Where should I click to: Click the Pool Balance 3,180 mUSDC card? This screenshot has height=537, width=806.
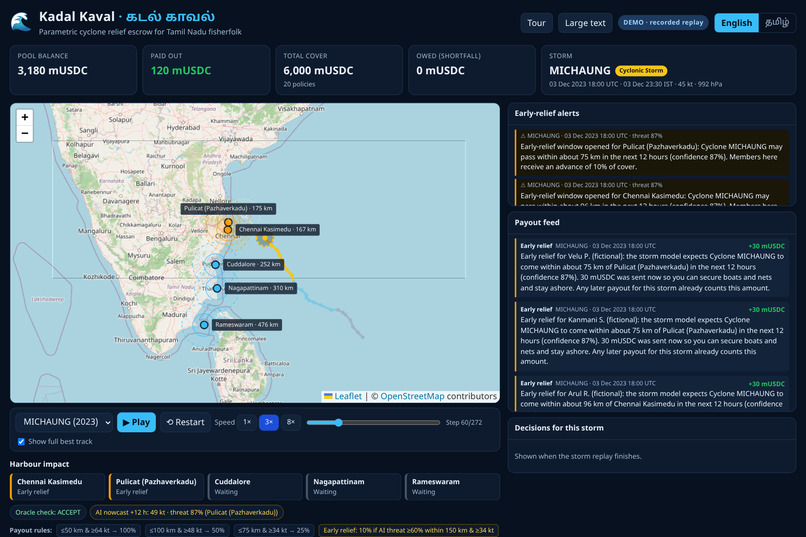tap(74, 70)
